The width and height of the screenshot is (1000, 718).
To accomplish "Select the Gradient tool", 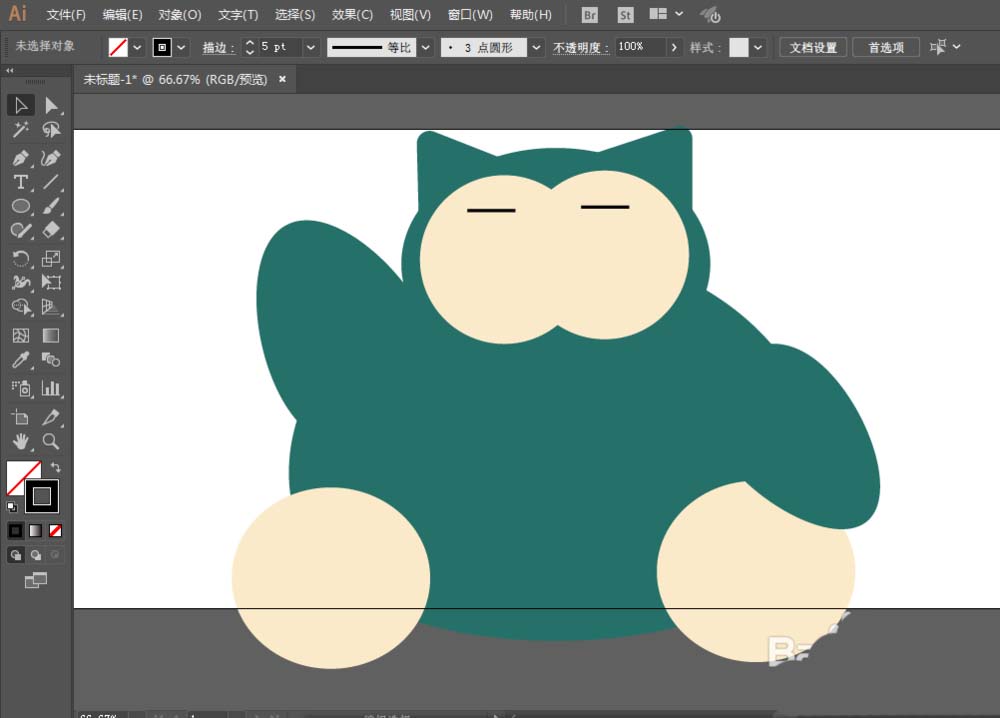I will point(51,335).
